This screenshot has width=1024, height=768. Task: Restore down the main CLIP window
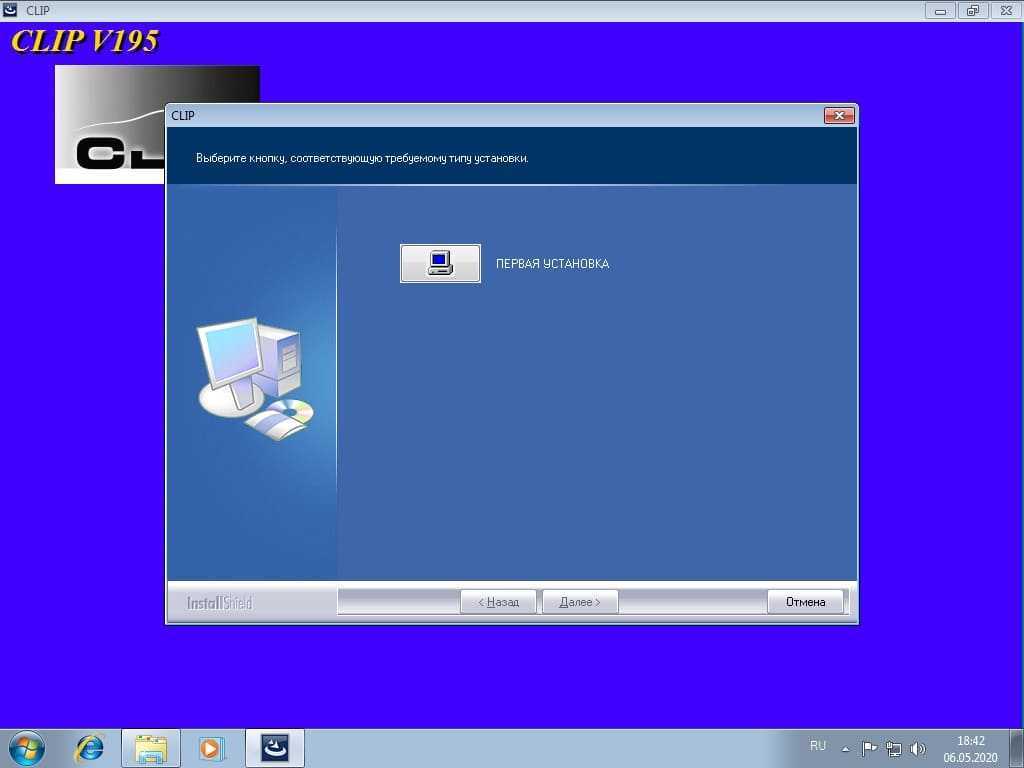click(x=972, y=11)
